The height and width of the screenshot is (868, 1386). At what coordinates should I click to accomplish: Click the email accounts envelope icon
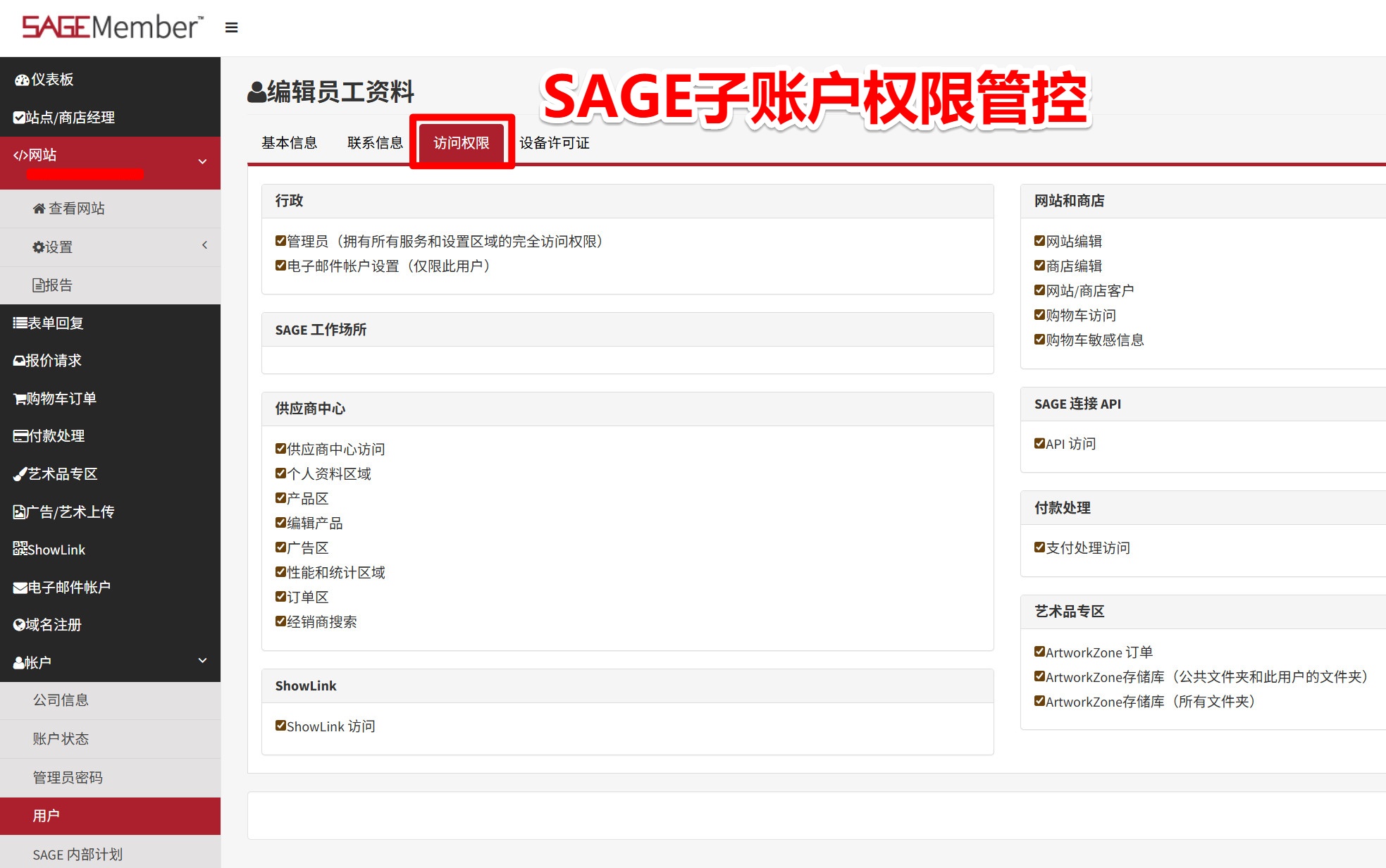[20, 588]
